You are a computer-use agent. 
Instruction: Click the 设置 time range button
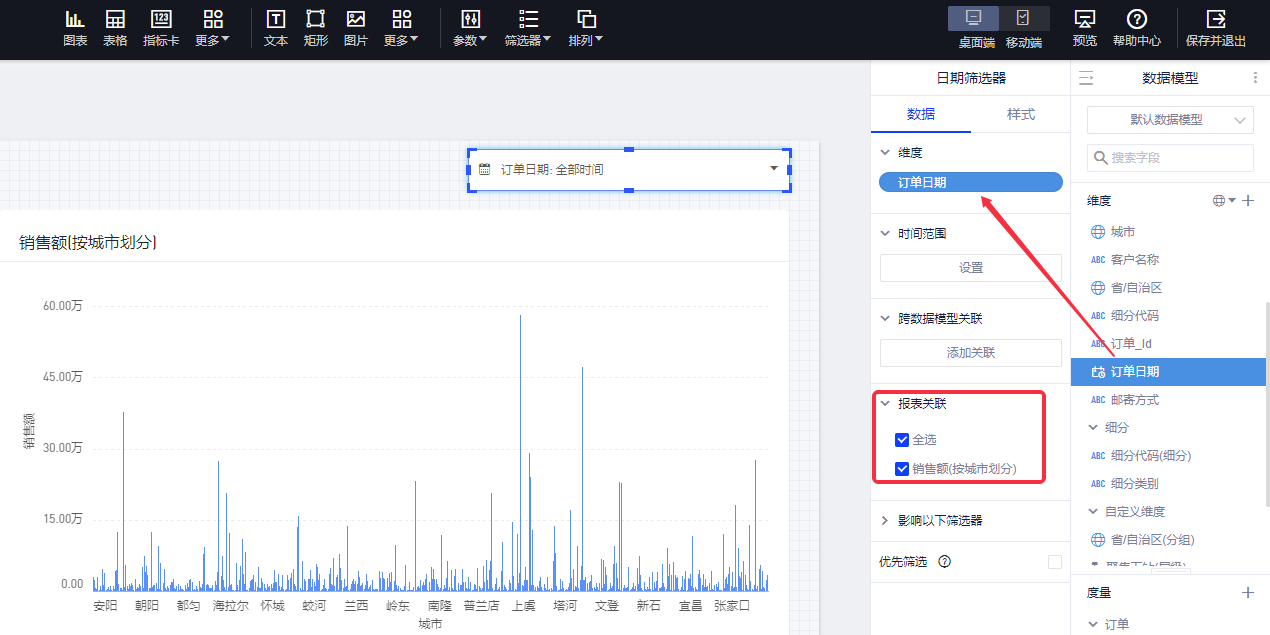click(970, 268)
